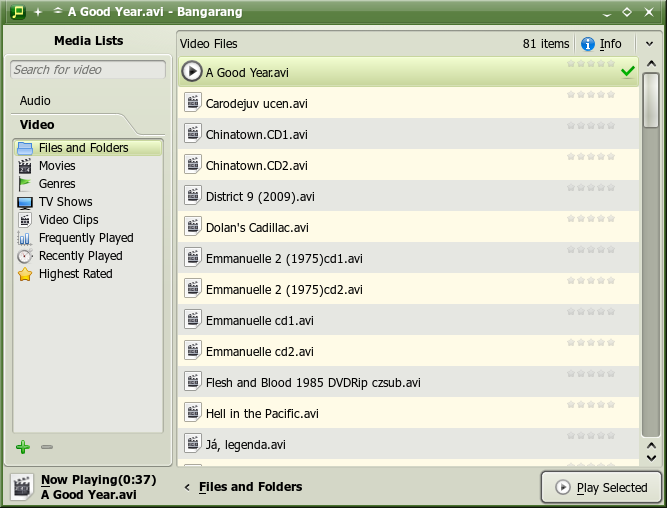Click the Files and Folders breadcrumb at bottom
667x508 pixels.
coord(251,487)
